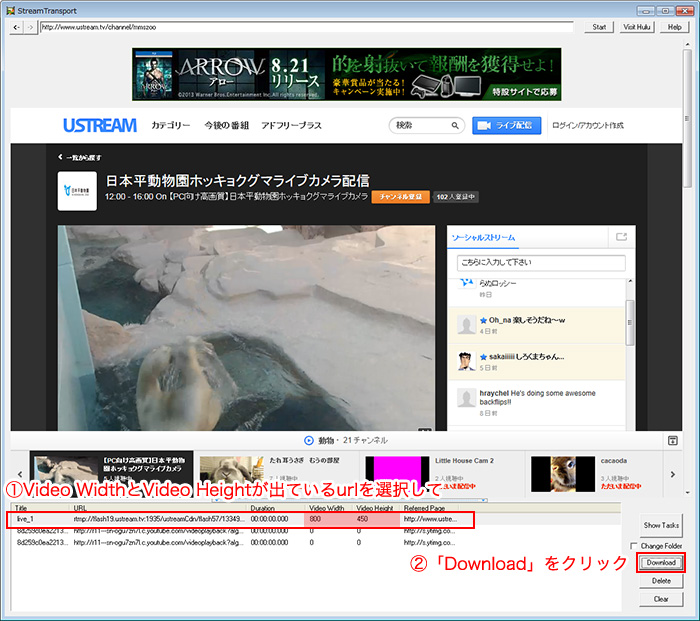Click the search magnifier icon
Image resolution: width=700 pixels, height=621 pixels.
pos(455,125)
